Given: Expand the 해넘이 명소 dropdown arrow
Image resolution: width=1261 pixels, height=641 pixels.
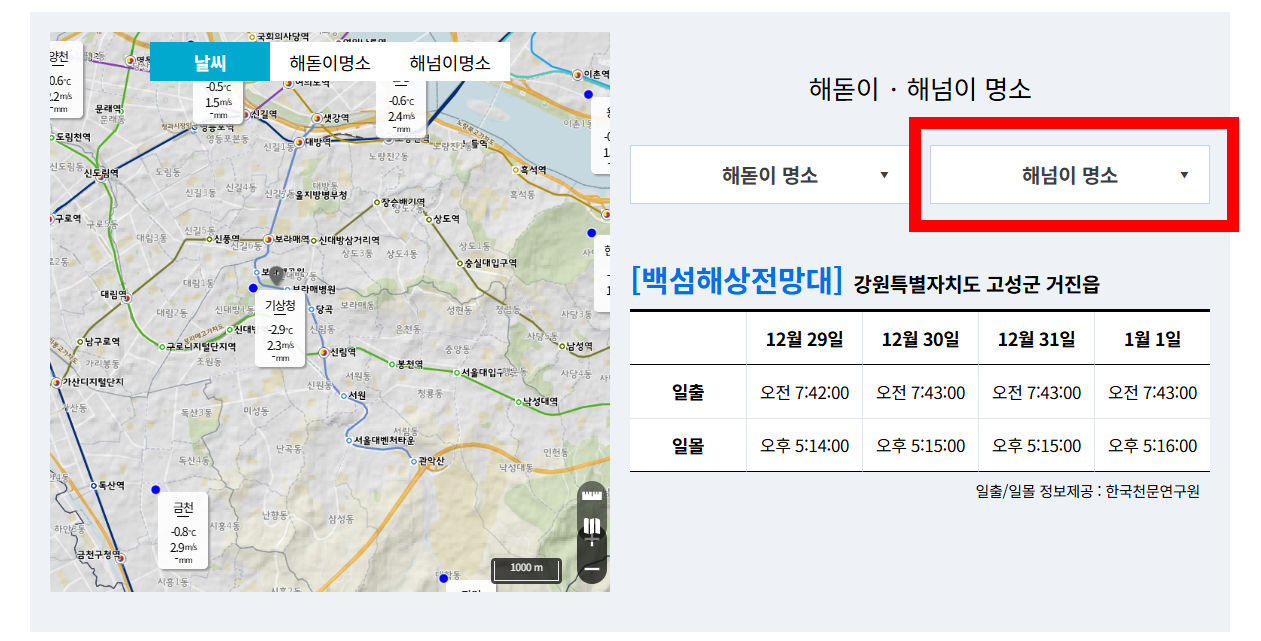Looking at the screenshot, I should [1184, 175].
